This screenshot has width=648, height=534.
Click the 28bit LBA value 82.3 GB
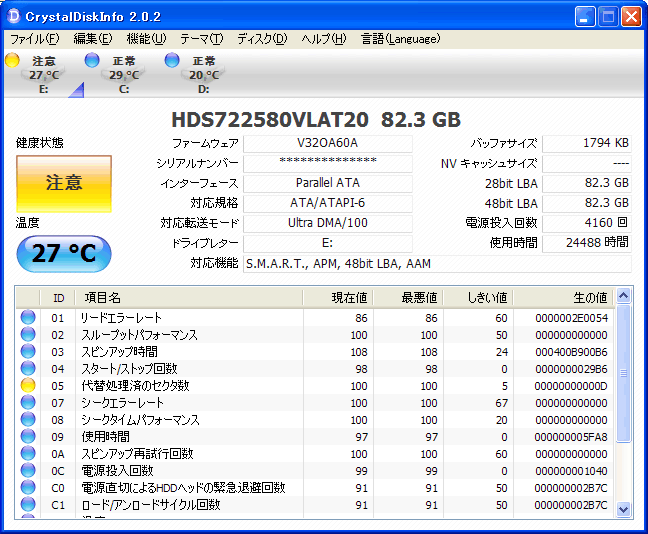point(587,183)
